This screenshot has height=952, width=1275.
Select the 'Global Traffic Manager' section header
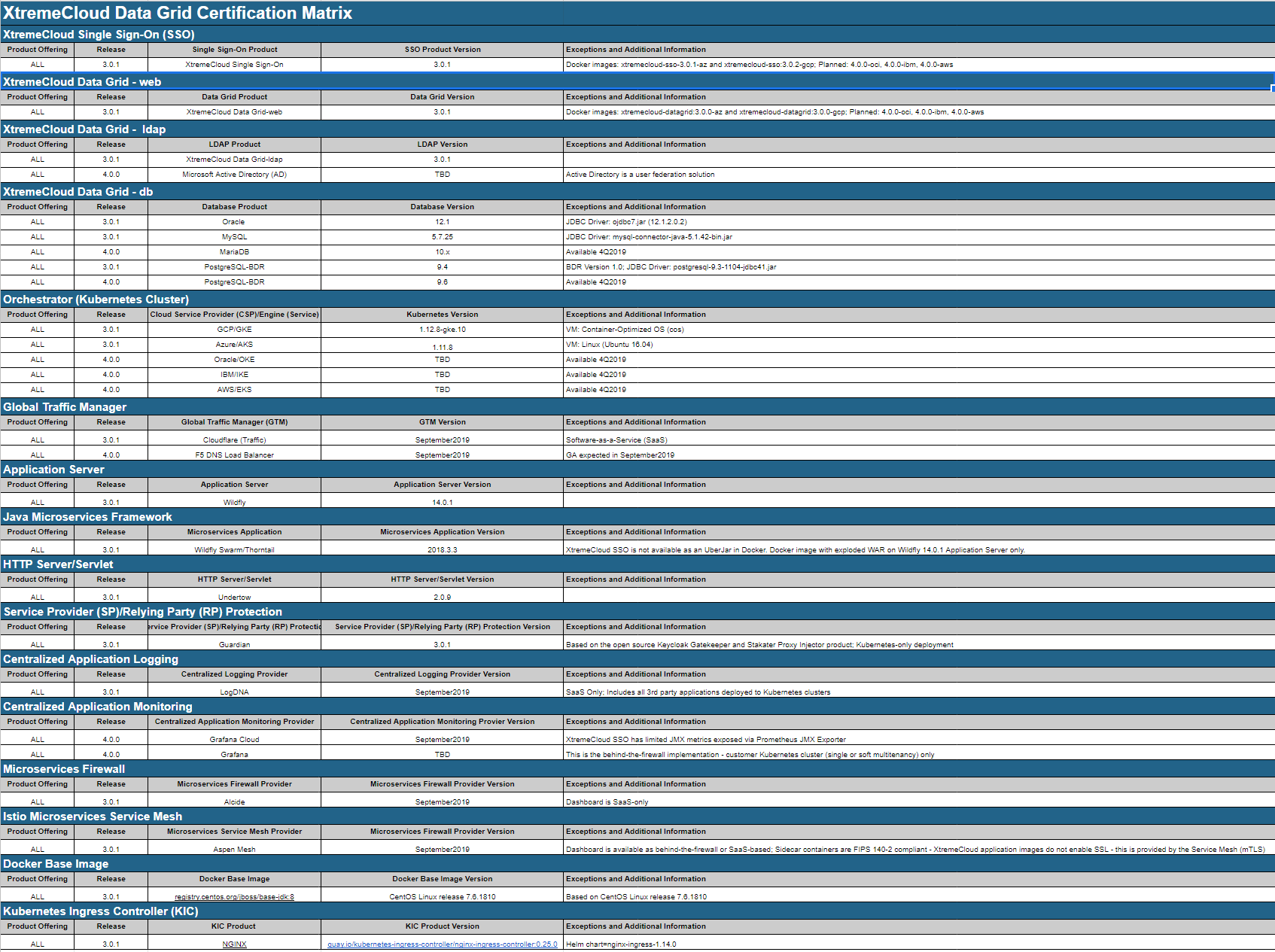[65, 407]
